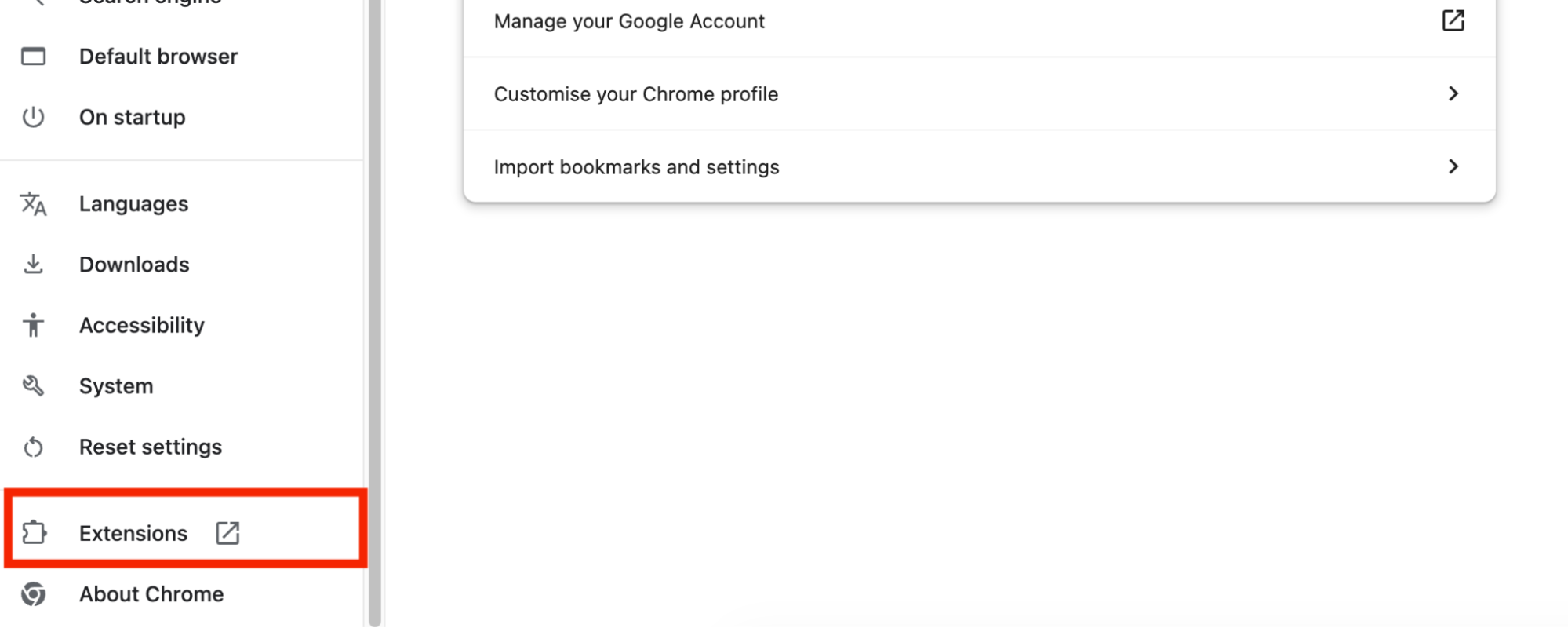Click Customise your Chrome profile
The image size is (1568, 628).
click(635, 94)
